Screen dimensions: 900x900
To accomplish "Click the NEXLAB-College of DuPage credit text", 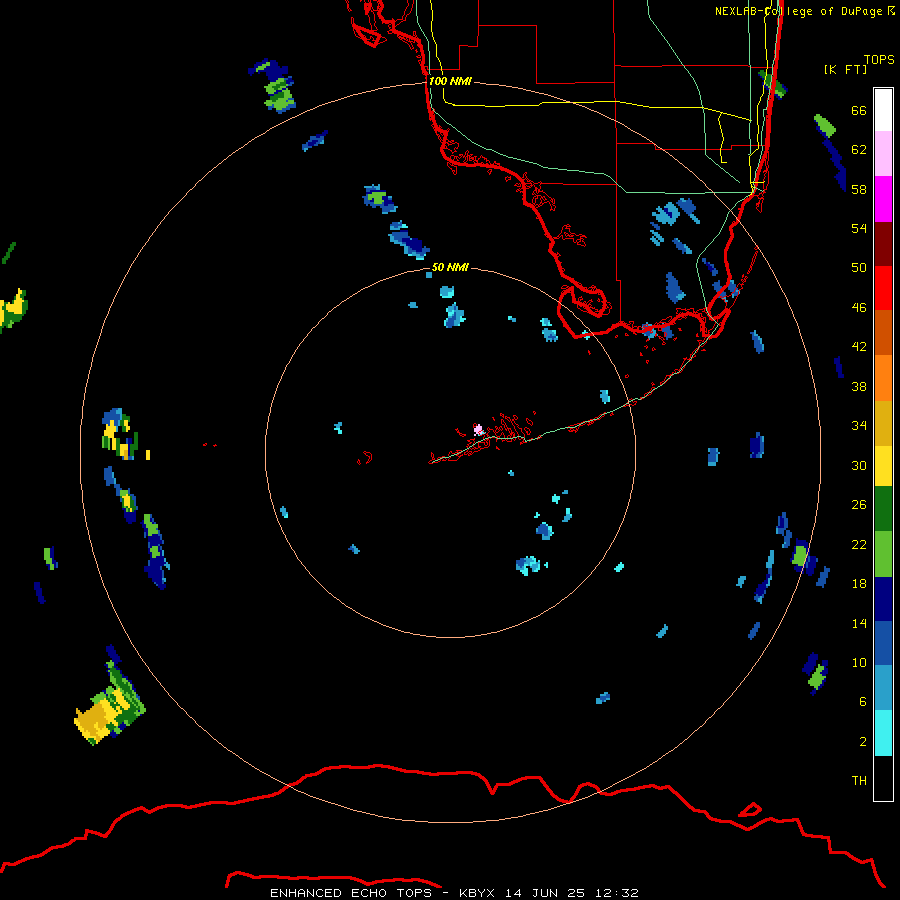I will pos(799,11).
